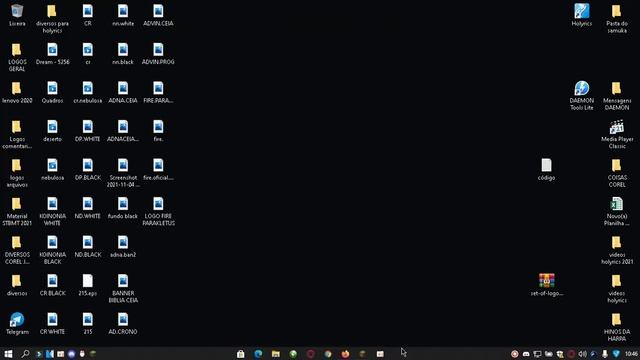Select the BANNER BIBLIA CEIA image file
Screen dimensions: 640x360
pyautogui.click(x=123, y=289)
